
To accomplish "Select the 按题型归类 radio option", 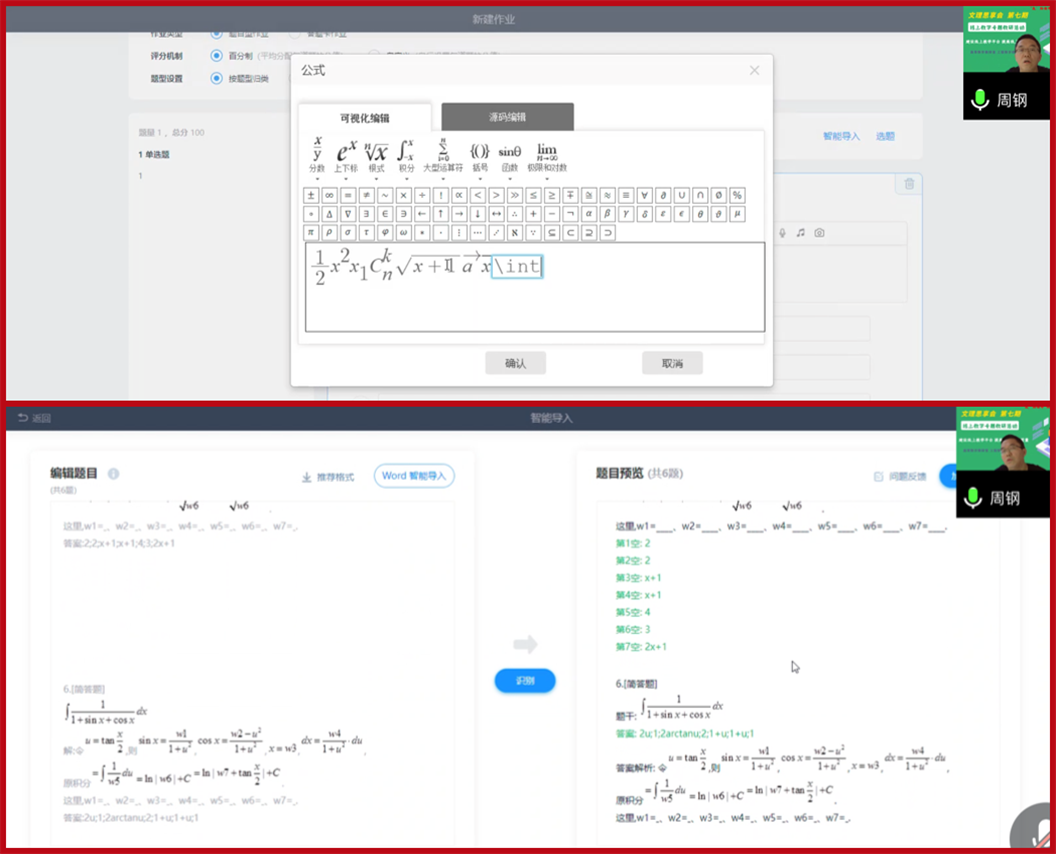I will [216, 78].
